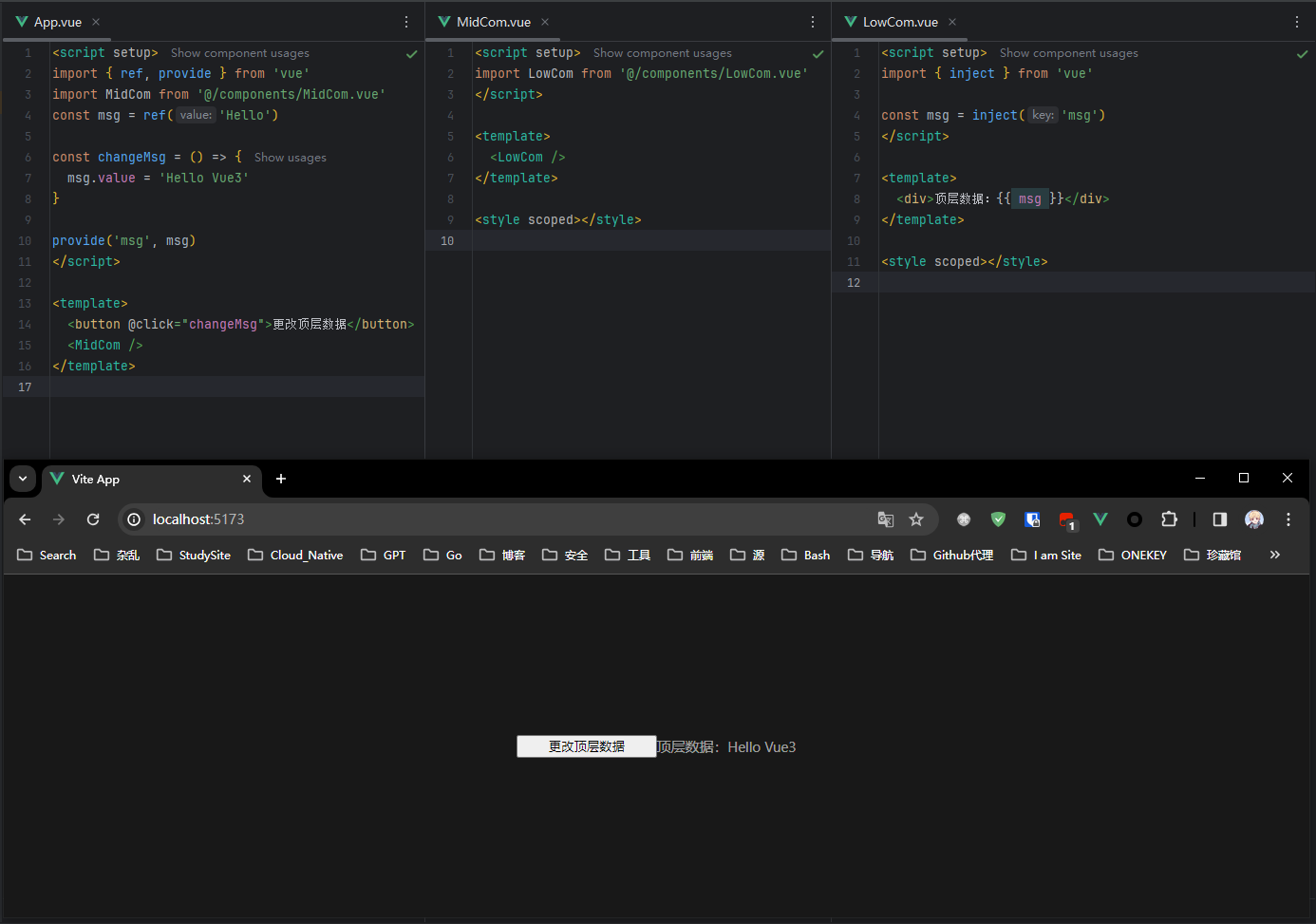
Task: Open the 珍藏馆 bookmark folder
Action: click(1213, 555)
